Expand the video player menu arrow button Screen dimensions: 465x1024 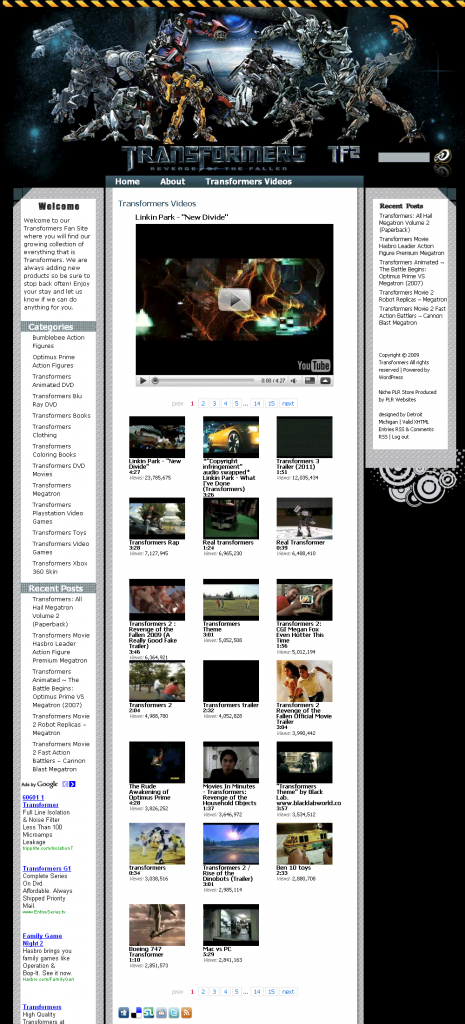(x=325, y=381)
